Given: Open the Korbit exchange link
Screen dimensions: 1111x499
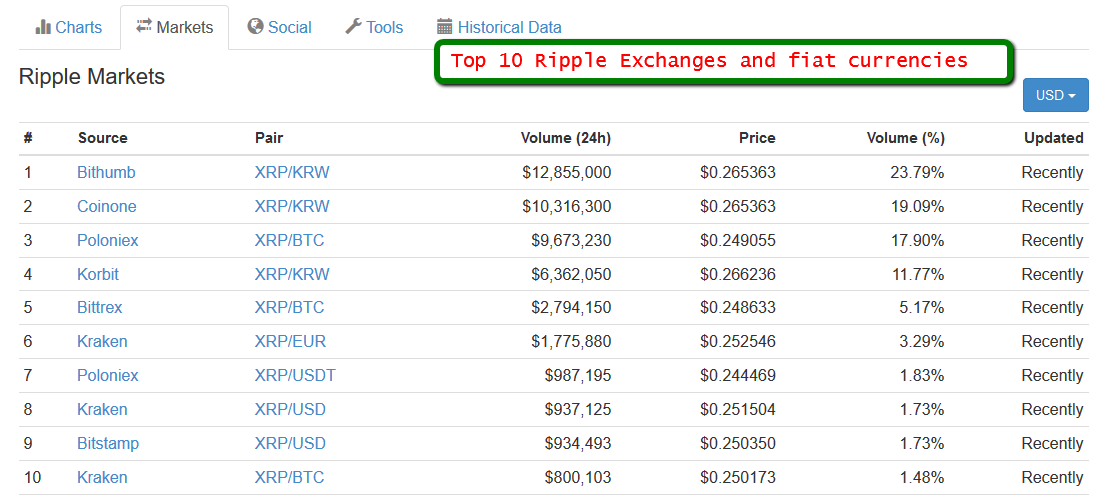Looking at the screenshot, I should pos(99,274).
